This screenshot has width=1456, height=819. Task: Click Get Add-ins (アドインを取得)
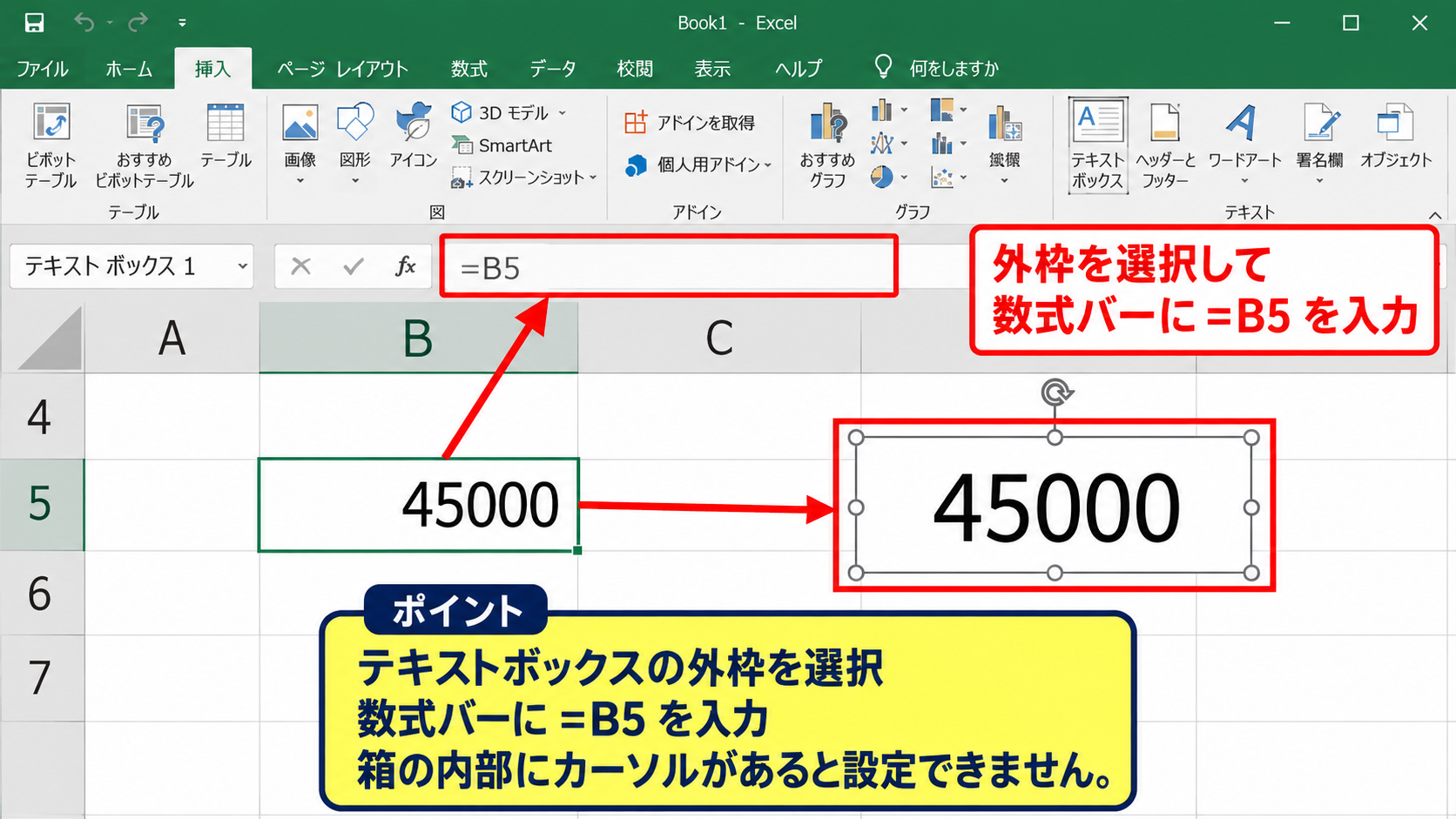point(690,123)
